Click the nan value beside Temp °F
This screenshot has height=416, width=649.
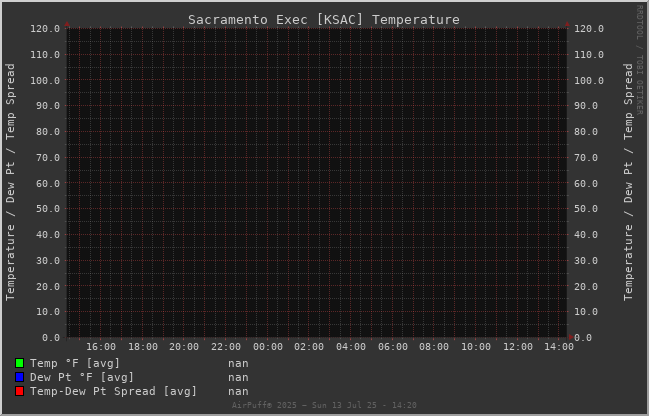(238, 363)
